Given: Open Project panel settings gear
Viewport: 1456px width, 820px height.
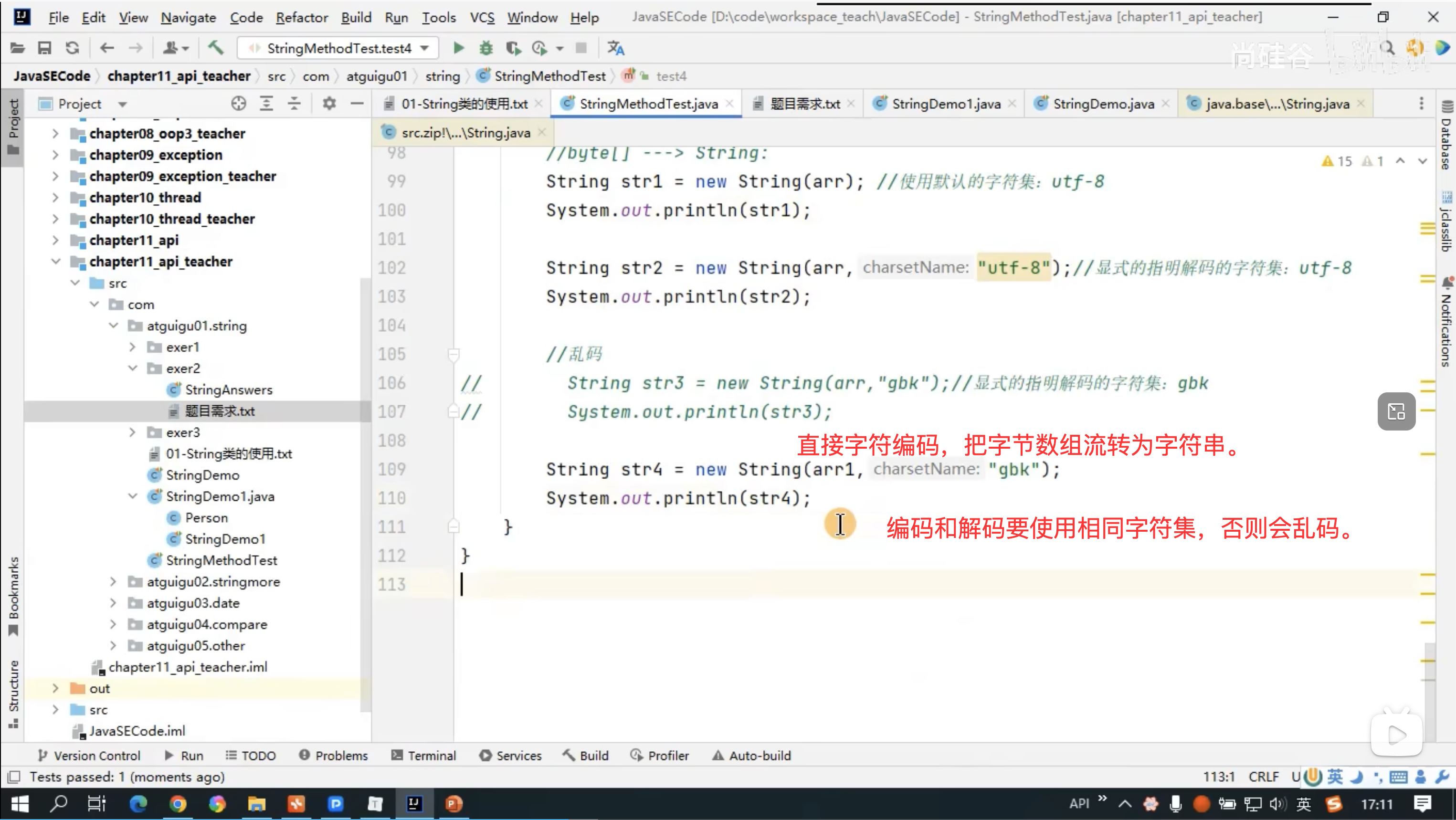Looking at the screenshot, I should click(x=329, y=104).
